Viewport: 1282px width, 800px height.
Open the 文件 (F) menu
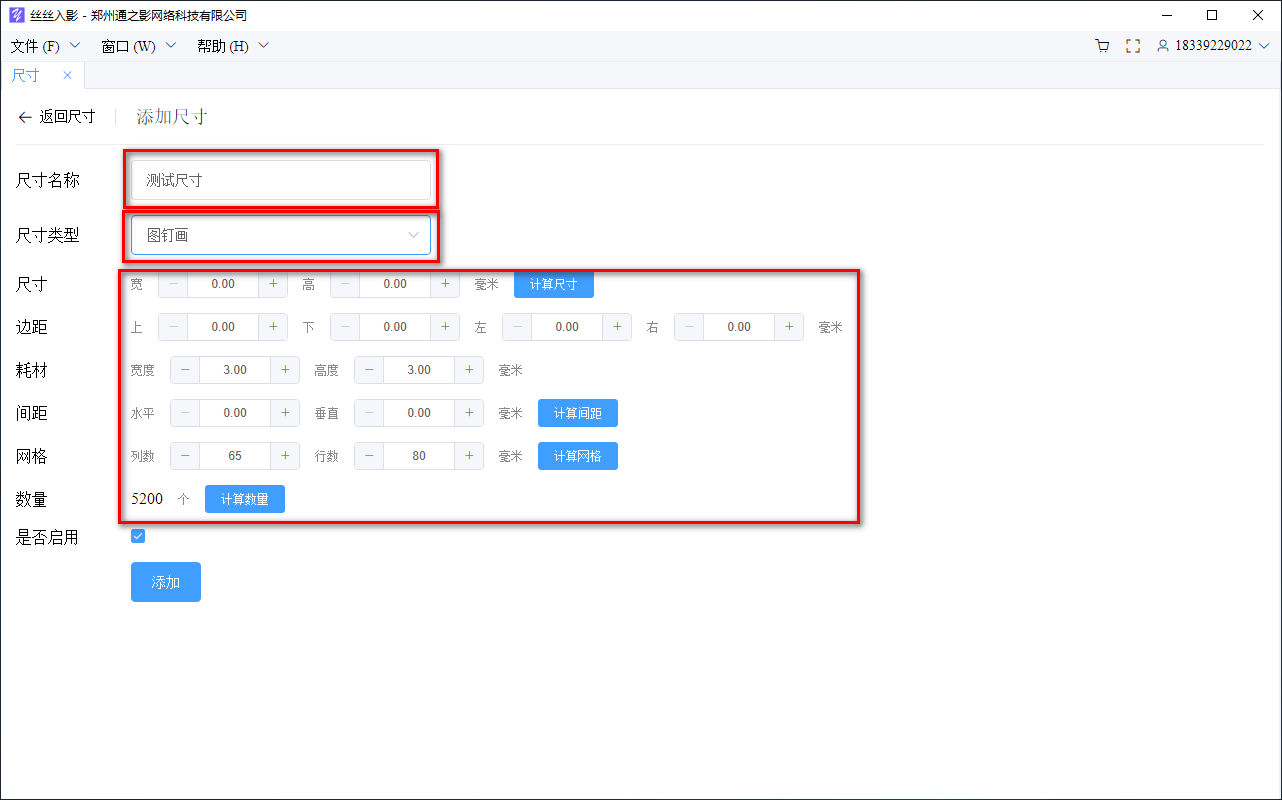click(44, 46)
